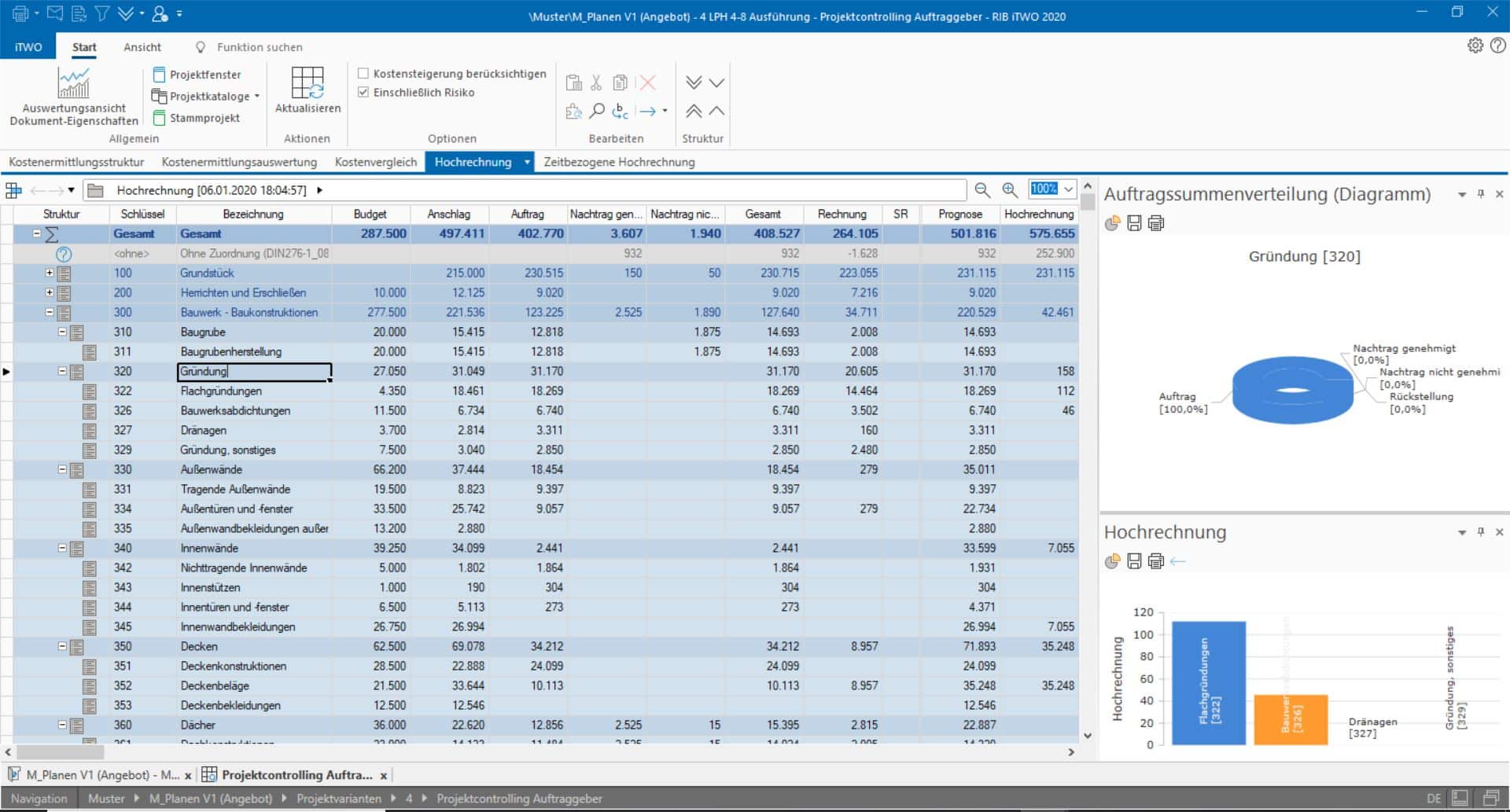Expand the 200 Herrichten und Erschließen row

point(49,292)
